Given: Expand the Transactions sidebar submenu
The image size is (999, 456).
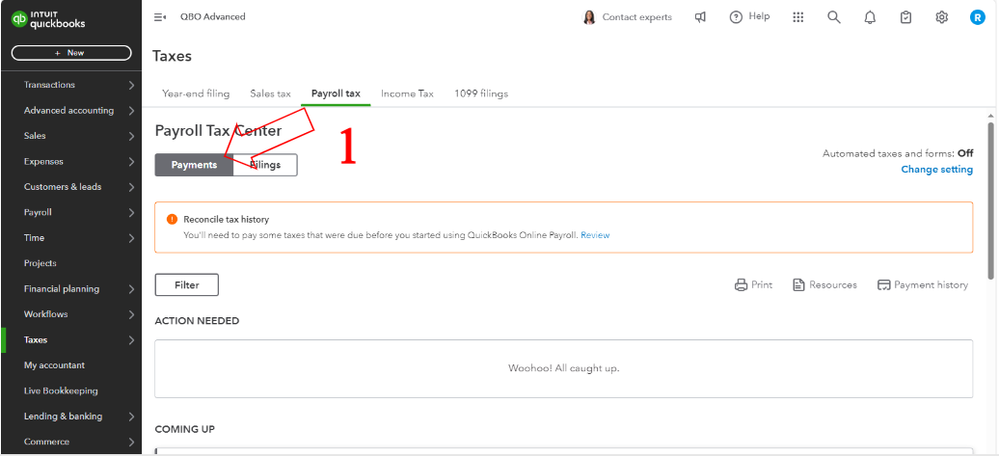Looking at the screenshot, I should 132,85.
